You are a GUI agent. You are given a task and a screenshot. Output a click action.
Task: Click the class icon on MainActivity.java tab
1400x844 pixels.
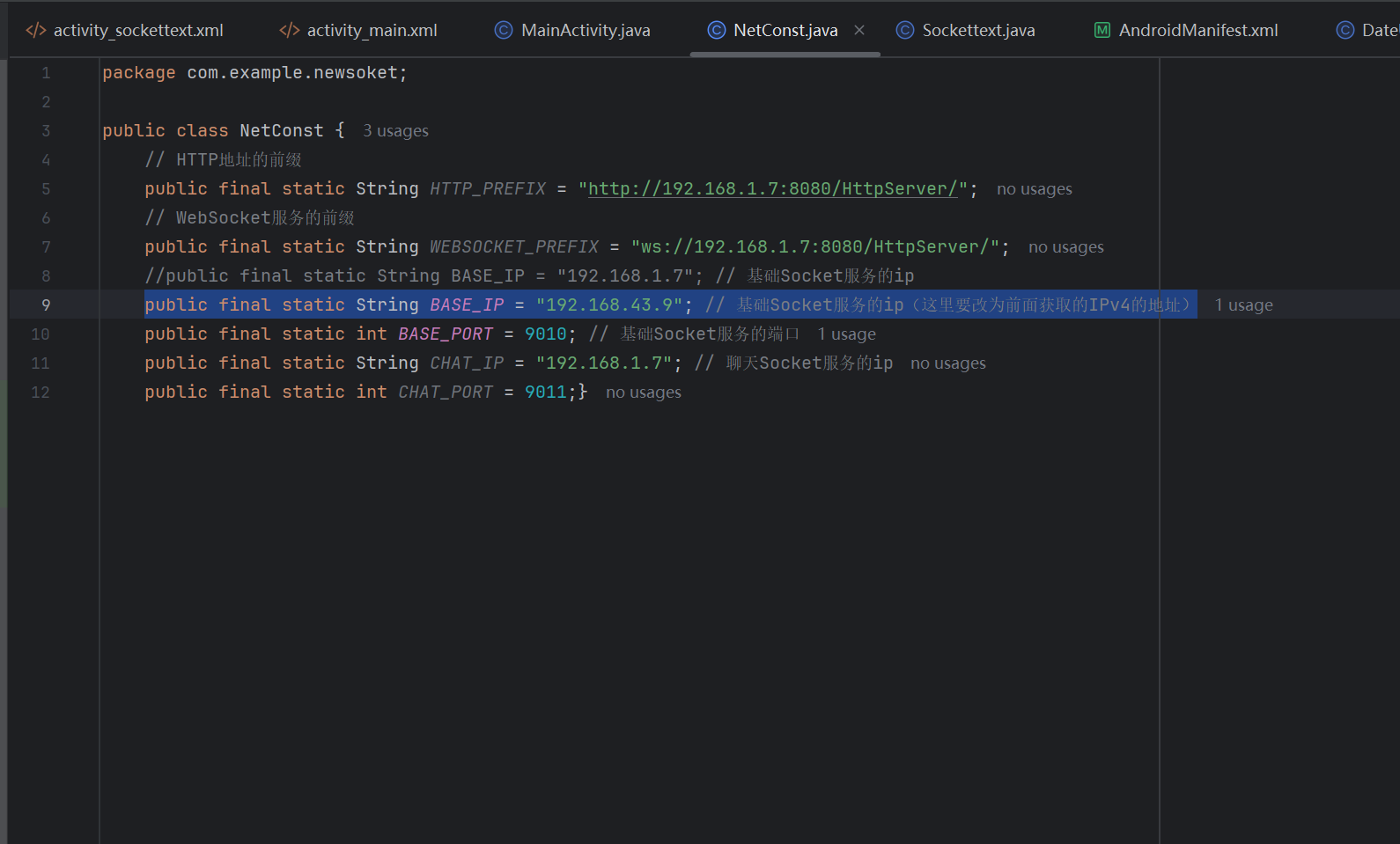(x=504, y=31)
